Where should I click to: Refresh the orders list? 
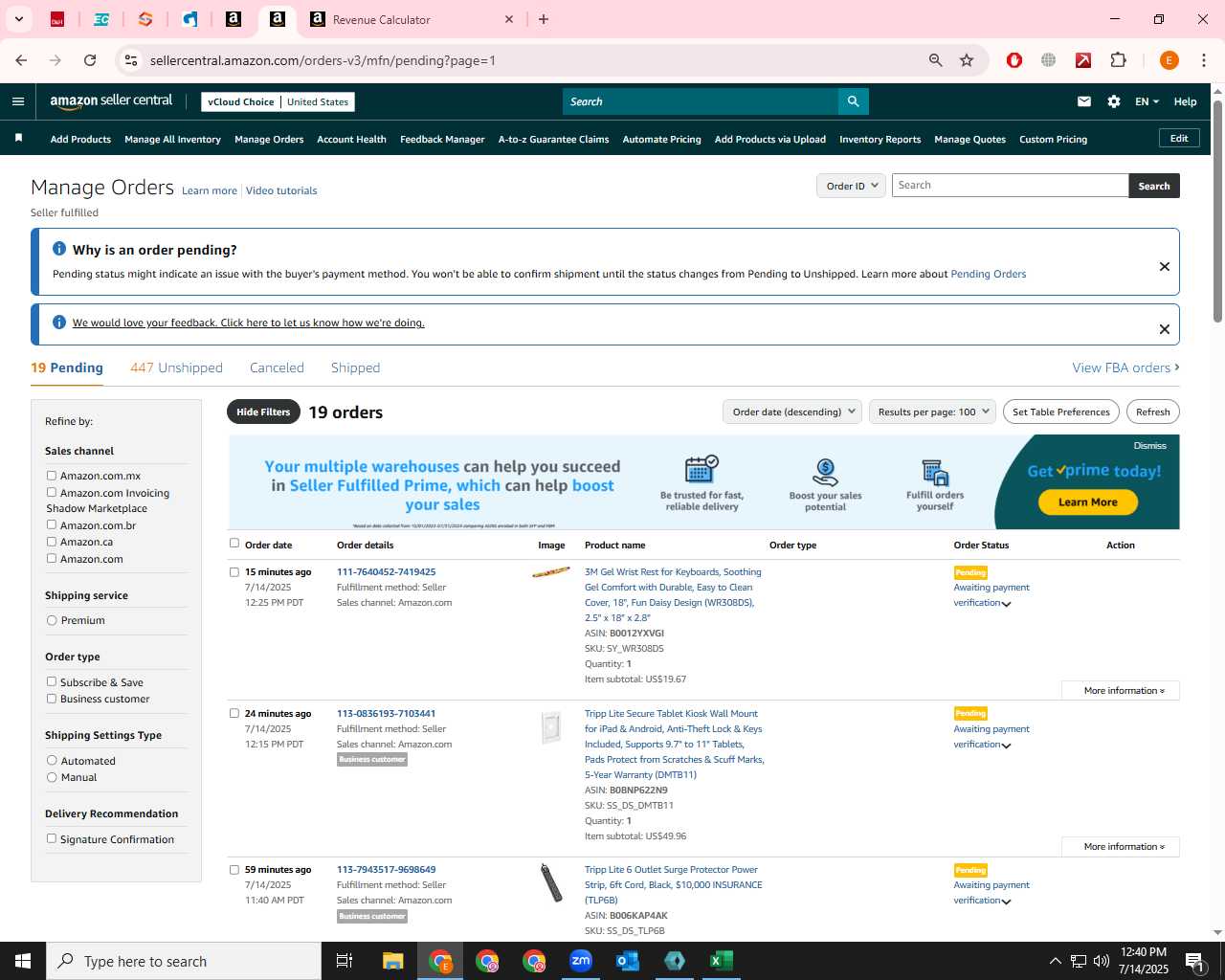point(1153,412)
